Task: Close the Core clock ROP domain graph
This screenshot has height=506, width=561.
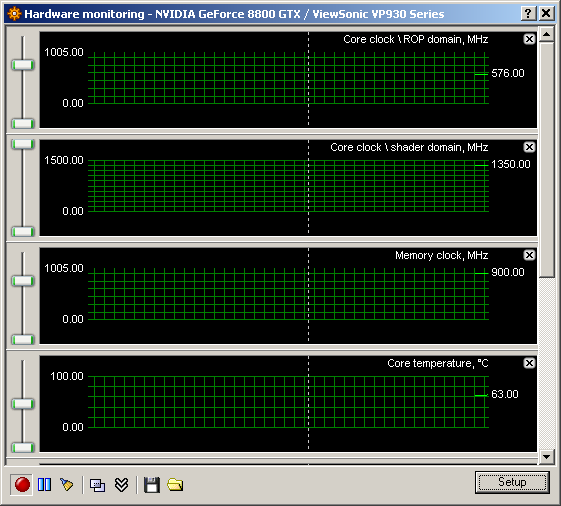Action: (529, 39)
